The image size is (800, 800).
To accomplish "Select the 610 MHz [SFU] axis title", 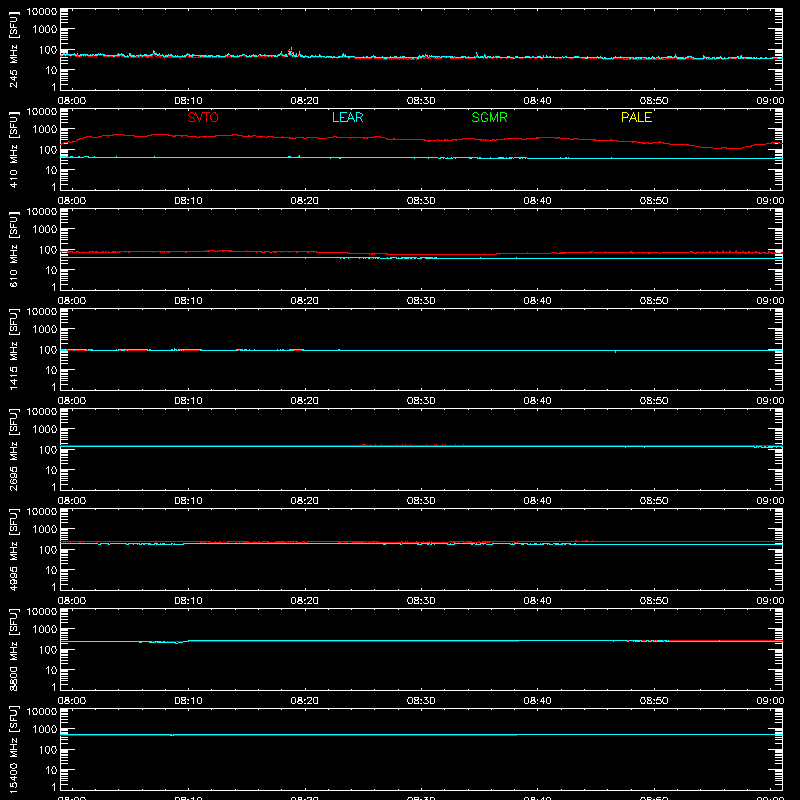I will tap(13, 249).
